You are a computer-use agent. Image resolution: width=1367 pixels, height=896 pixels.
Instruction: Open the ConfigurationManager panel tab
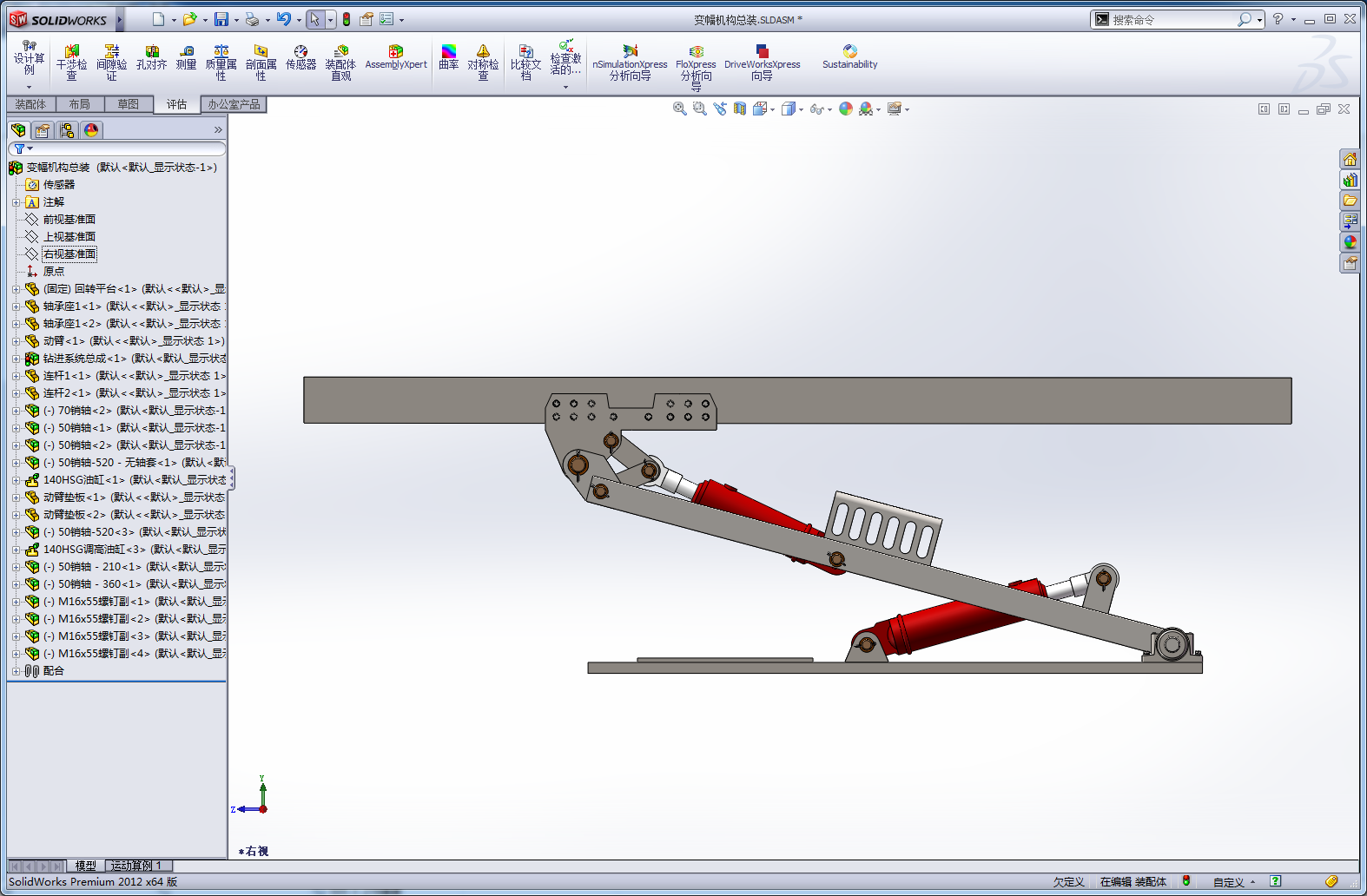point(67,130)
